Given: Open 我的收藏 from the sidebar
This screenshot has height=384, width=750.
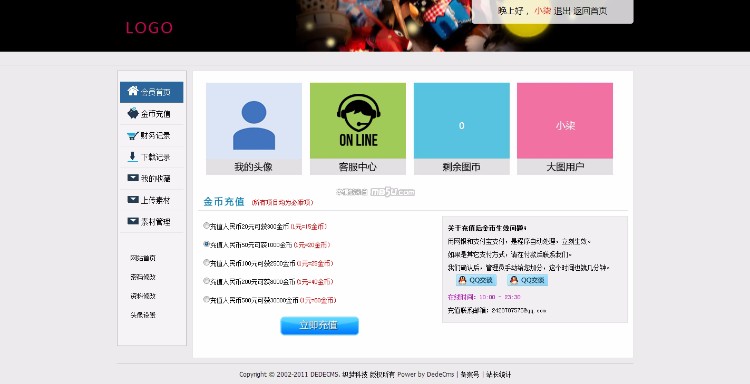Looking at the screenshot, I should pyautogui.click(x=151, y=178).
